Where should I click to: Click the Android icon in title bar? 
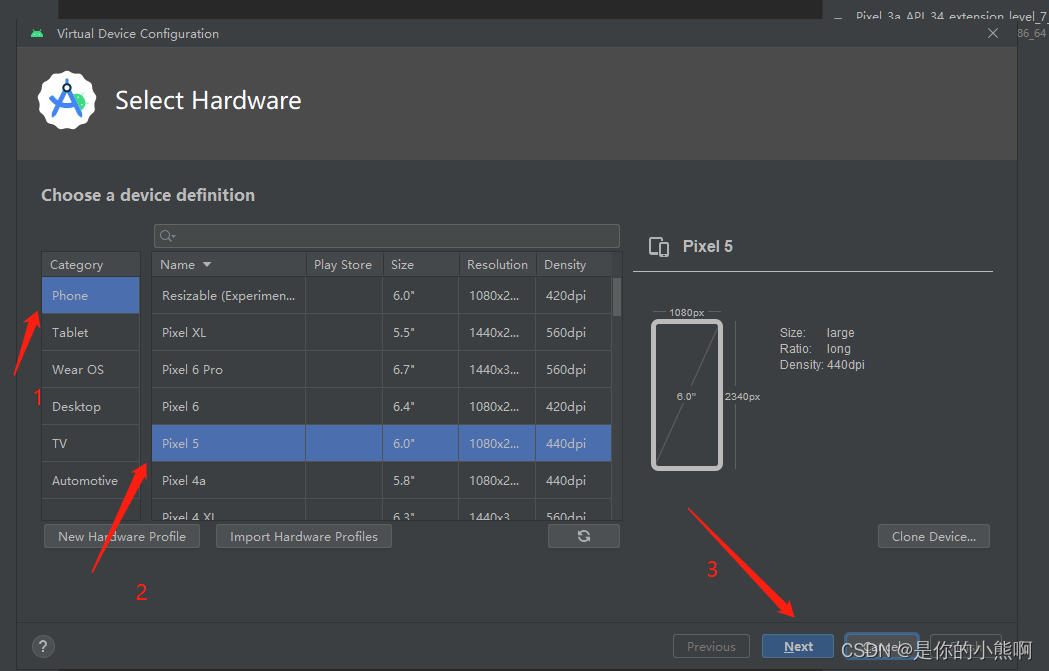tap(37, 33)
